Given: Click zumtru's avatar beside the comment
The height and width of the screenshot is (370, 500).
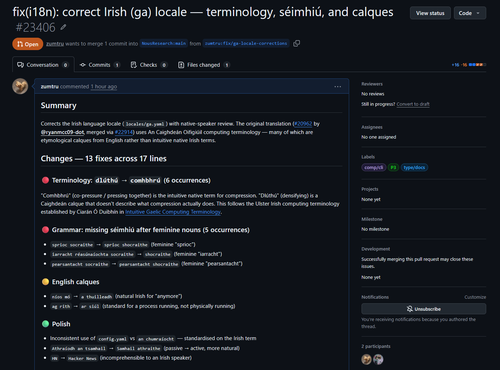Looking at the screenshot, I should (x=20, y=86).
